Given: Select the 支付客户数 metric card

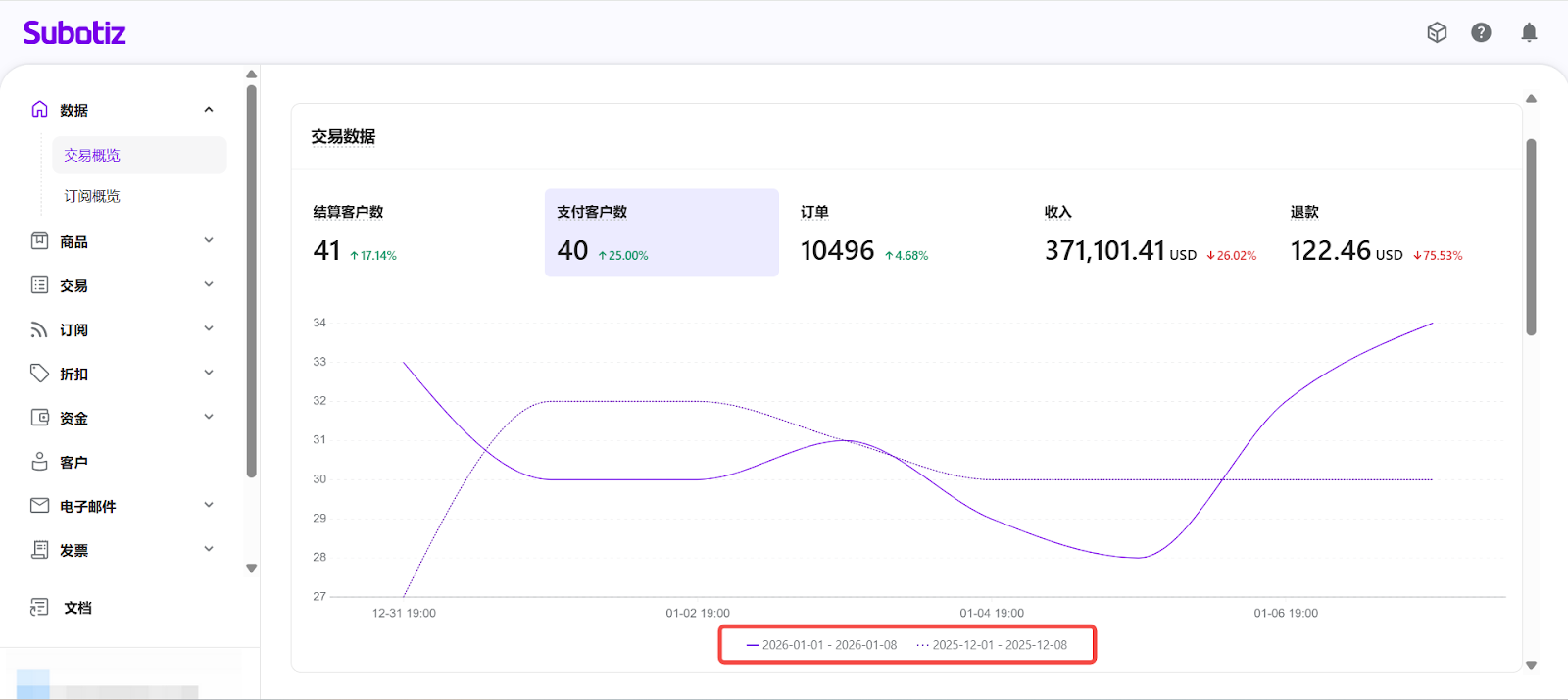Looking at the screenshot, I should pos(661,233).
